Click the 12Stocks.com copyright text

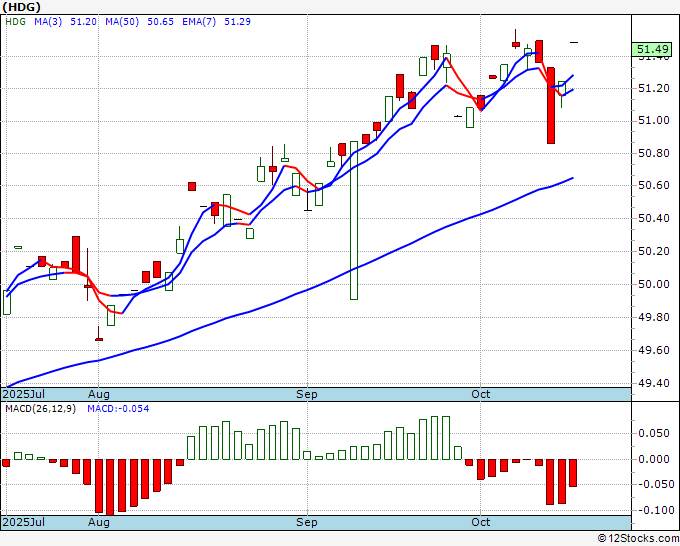pyautogui.click(x=638, y=539)
